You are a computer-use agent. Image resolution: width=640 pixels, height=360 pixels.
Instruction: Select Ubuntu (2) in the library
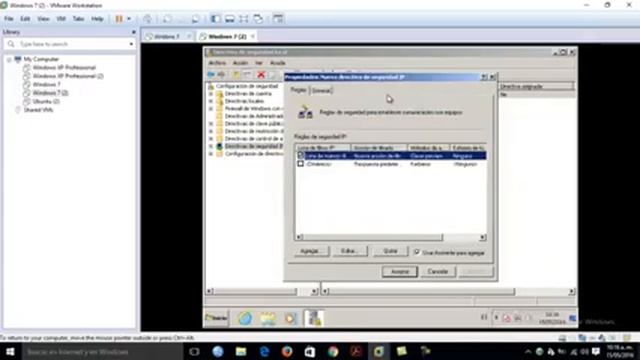(x=46, y=101)
